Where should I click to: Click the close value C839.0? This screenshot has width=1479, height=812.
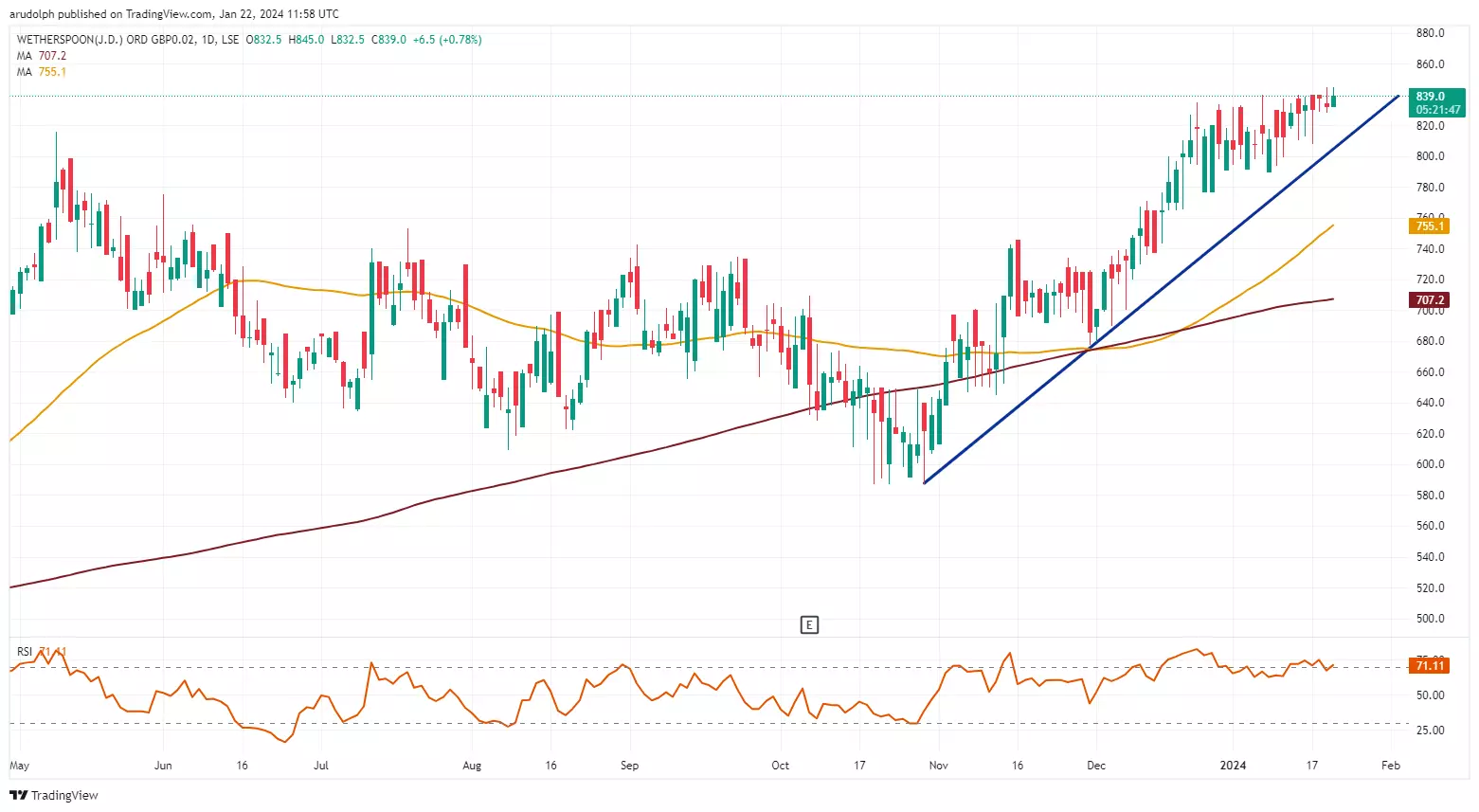pyautogui.click(x=388, y=40)
